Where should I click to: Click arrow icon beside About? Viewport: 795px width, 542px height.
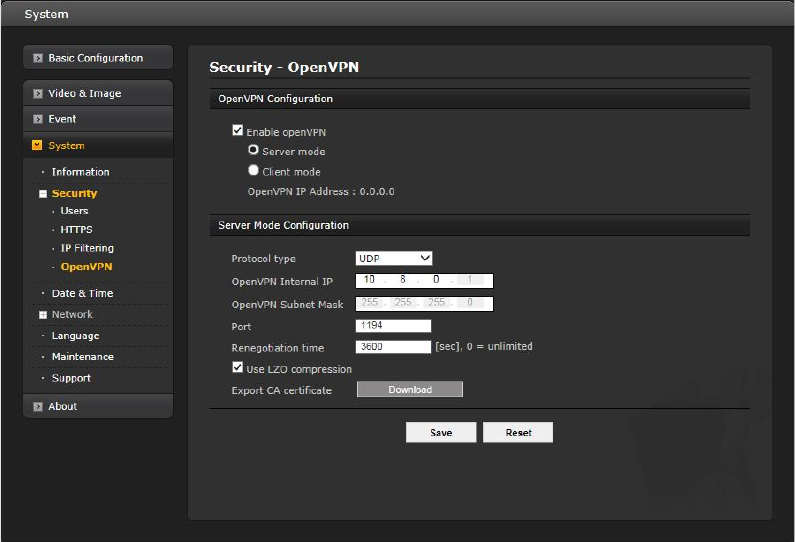coord(38,407)
